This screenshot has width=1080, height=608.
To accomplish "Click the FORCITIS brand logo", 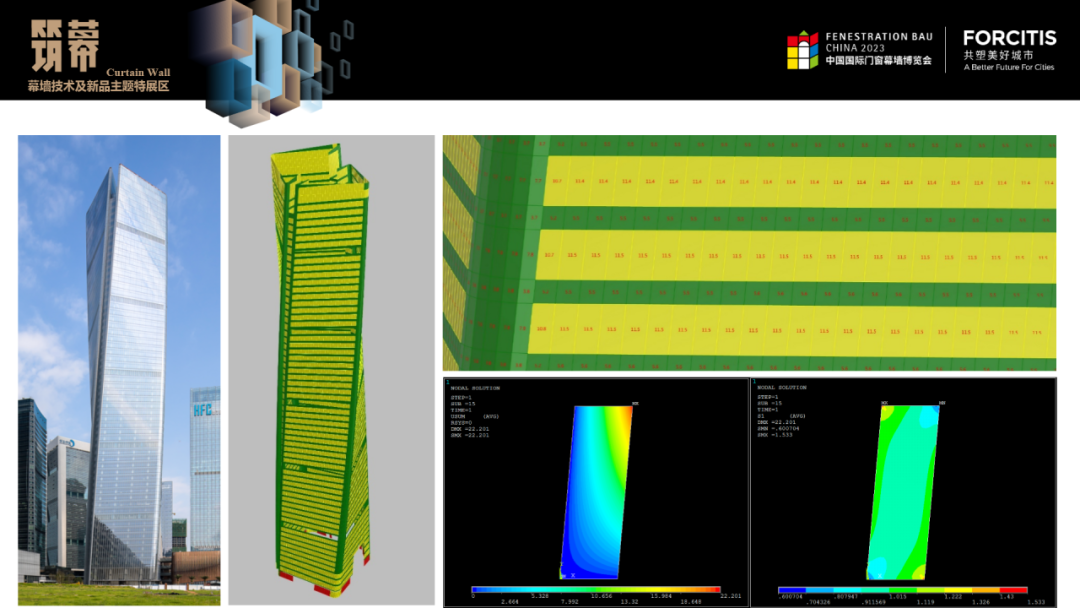I will click(1009, 38).
